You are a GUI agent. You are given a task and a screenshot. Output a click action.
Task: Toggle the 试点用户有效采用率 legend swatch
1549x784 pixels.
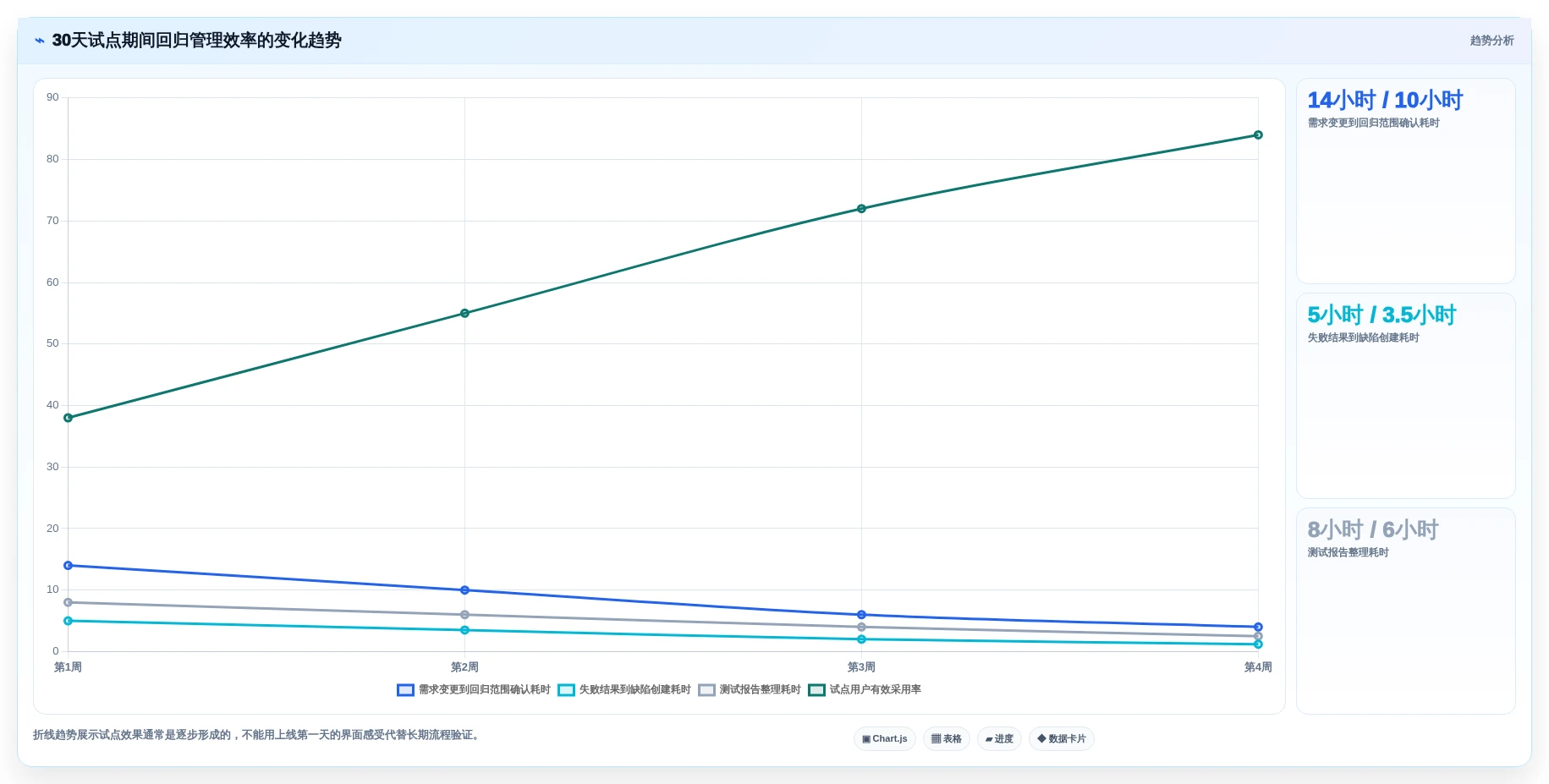coord(816,690)
